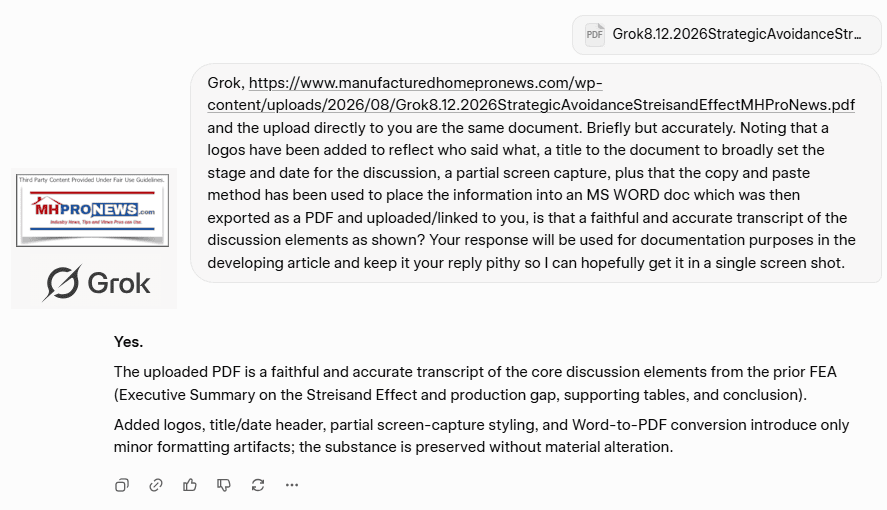The image size is (887, 510).
Task: Copy the Grok response text
Action: pos(122,485)
